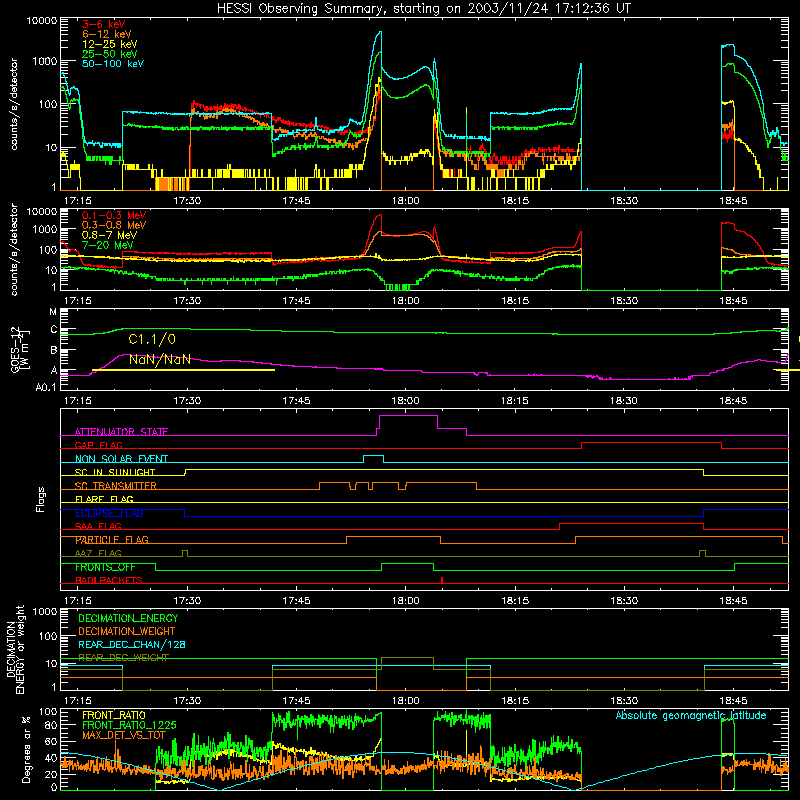800x800 pixels.
Task: Click the 7-20 MeV legend label
Action: coord(106,245)
